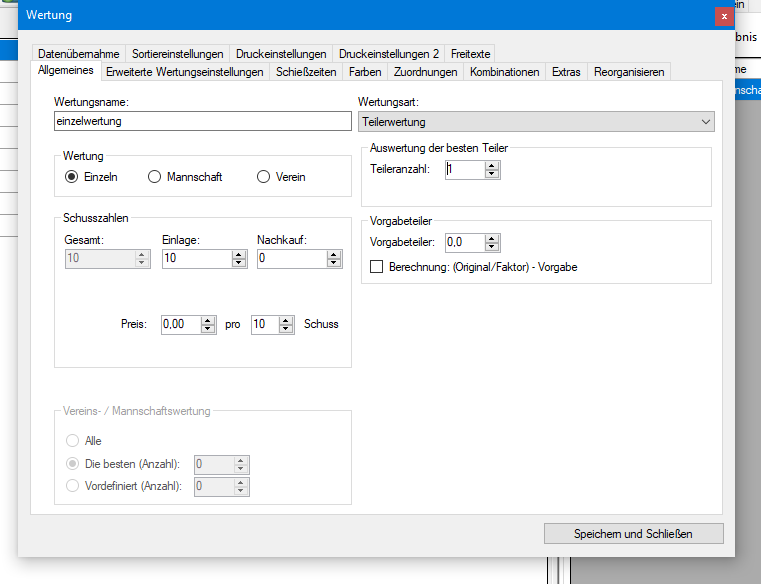Close the Wertung dialog window
761x584 pixels.
723,16
